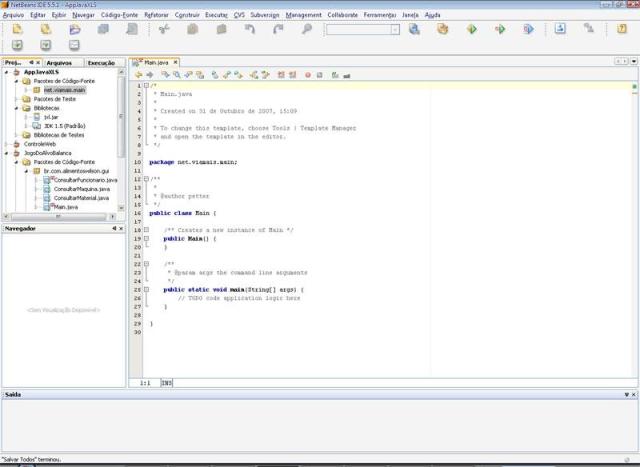
Task: Click the forward arrow in editor toolbar
Action: pos(149,74)
